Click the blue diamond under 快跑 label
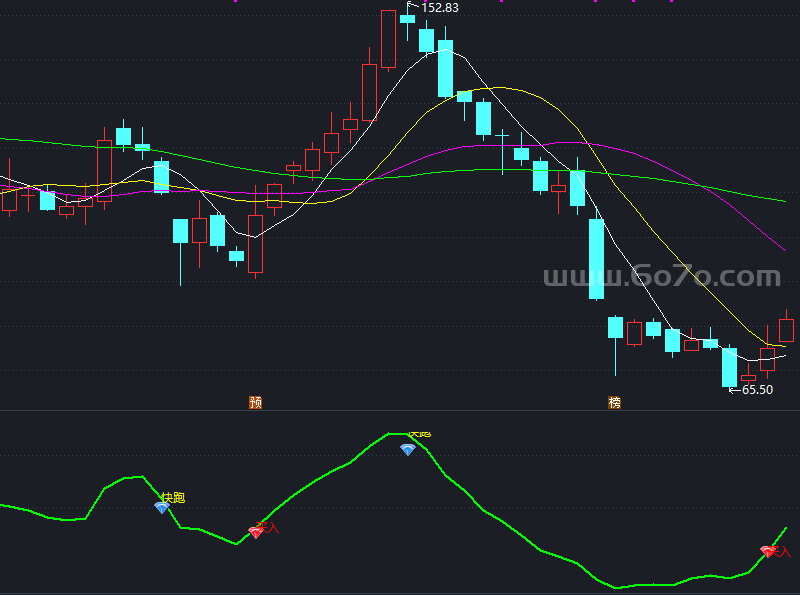This screenshot has width=800, height=595. (161, 508)
